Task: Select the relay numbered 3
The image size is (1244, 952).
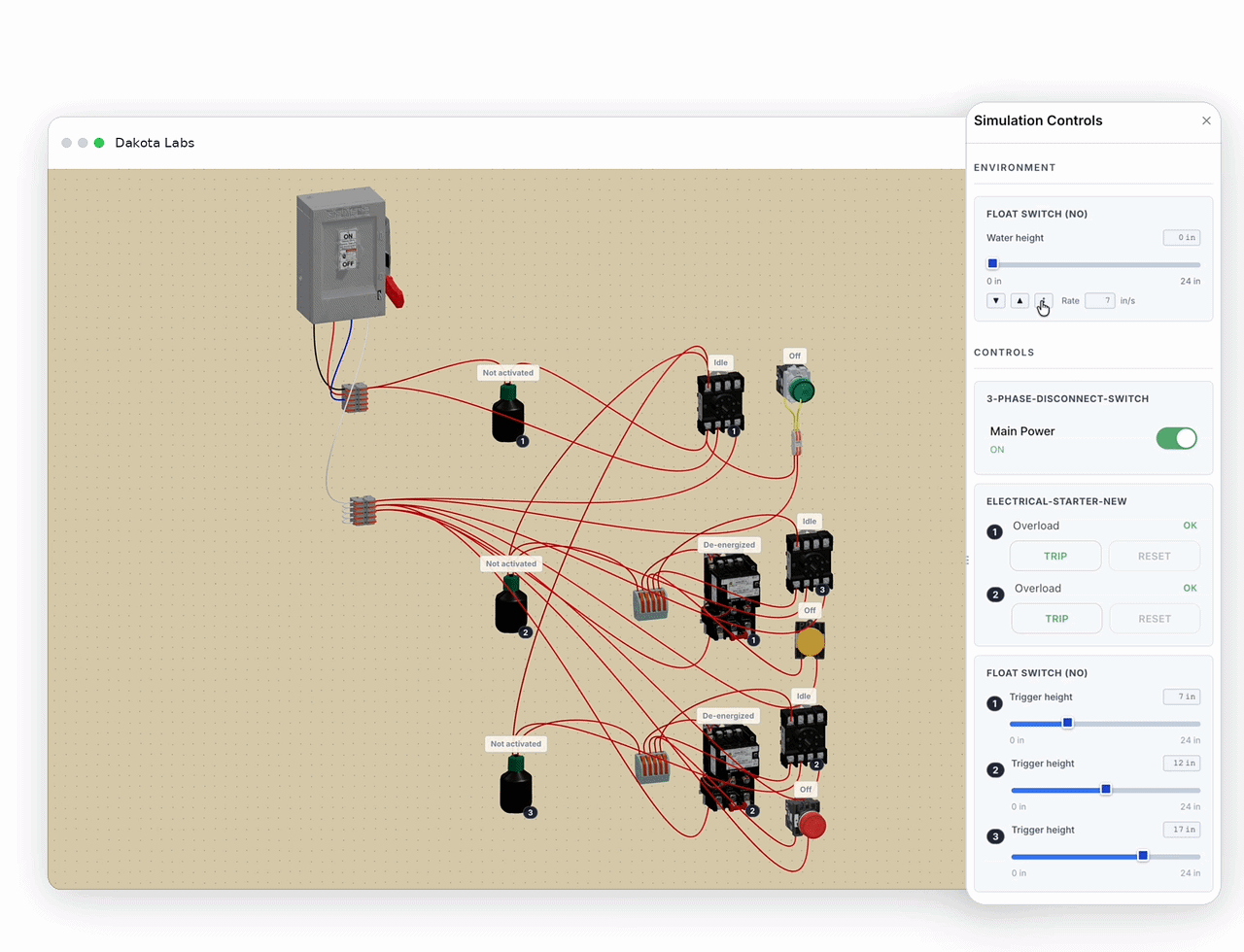Action: click(810, 561)
